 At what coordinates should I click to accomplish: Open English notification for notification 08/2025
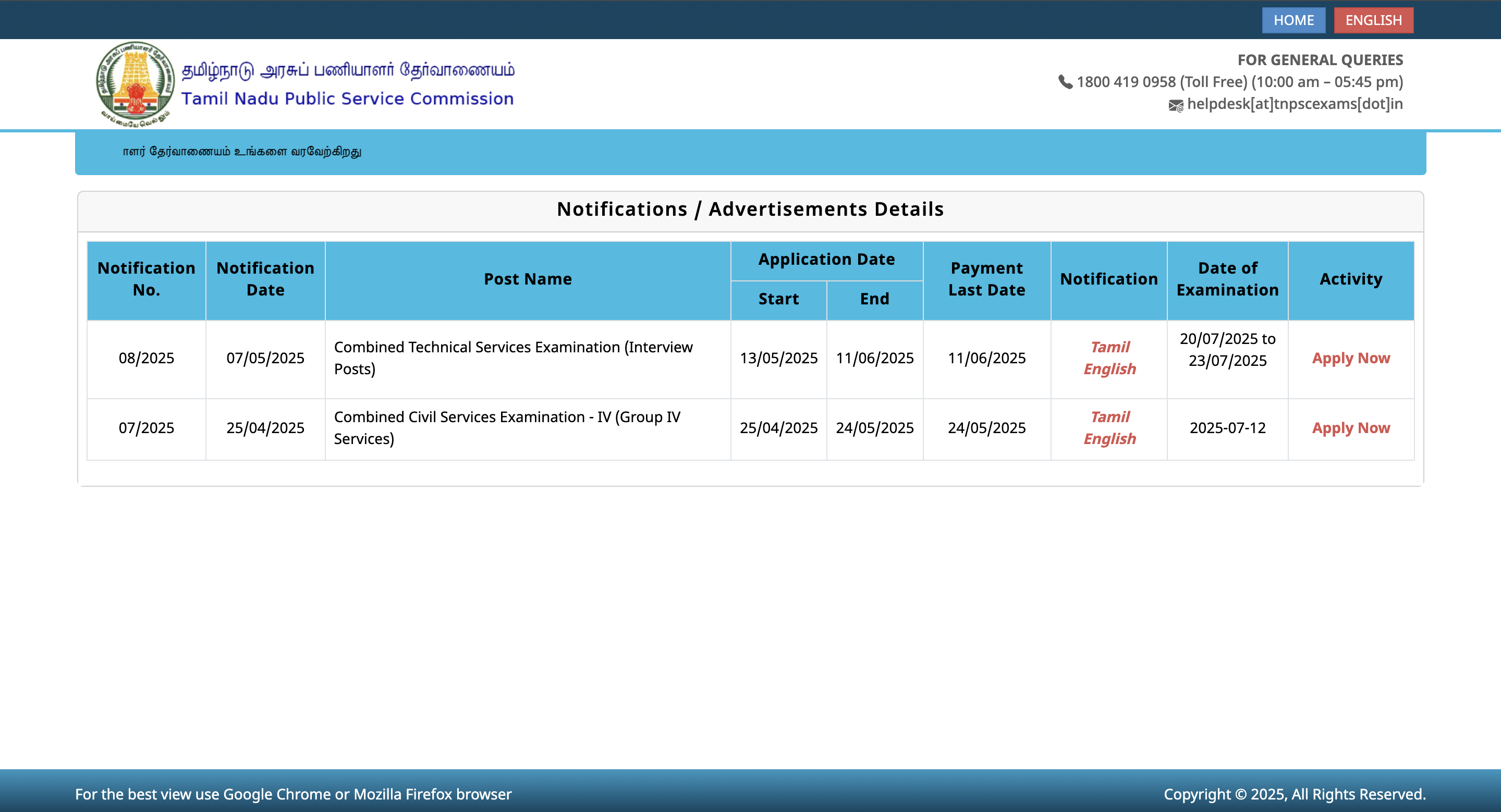click(x=1109, y=368)
